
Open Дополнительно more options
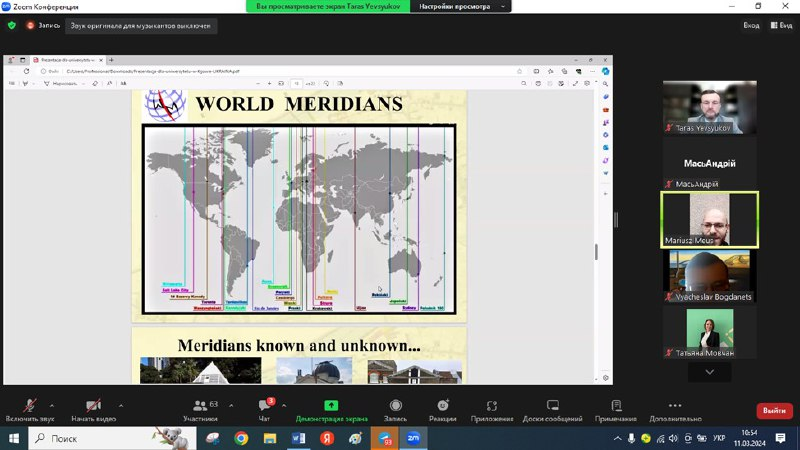[x=675, y=410]
